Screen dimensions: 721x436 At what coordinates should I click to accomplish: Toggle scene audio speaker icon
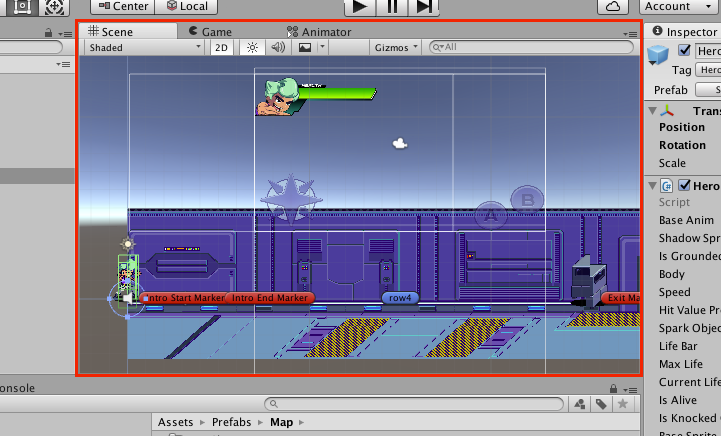278,47
